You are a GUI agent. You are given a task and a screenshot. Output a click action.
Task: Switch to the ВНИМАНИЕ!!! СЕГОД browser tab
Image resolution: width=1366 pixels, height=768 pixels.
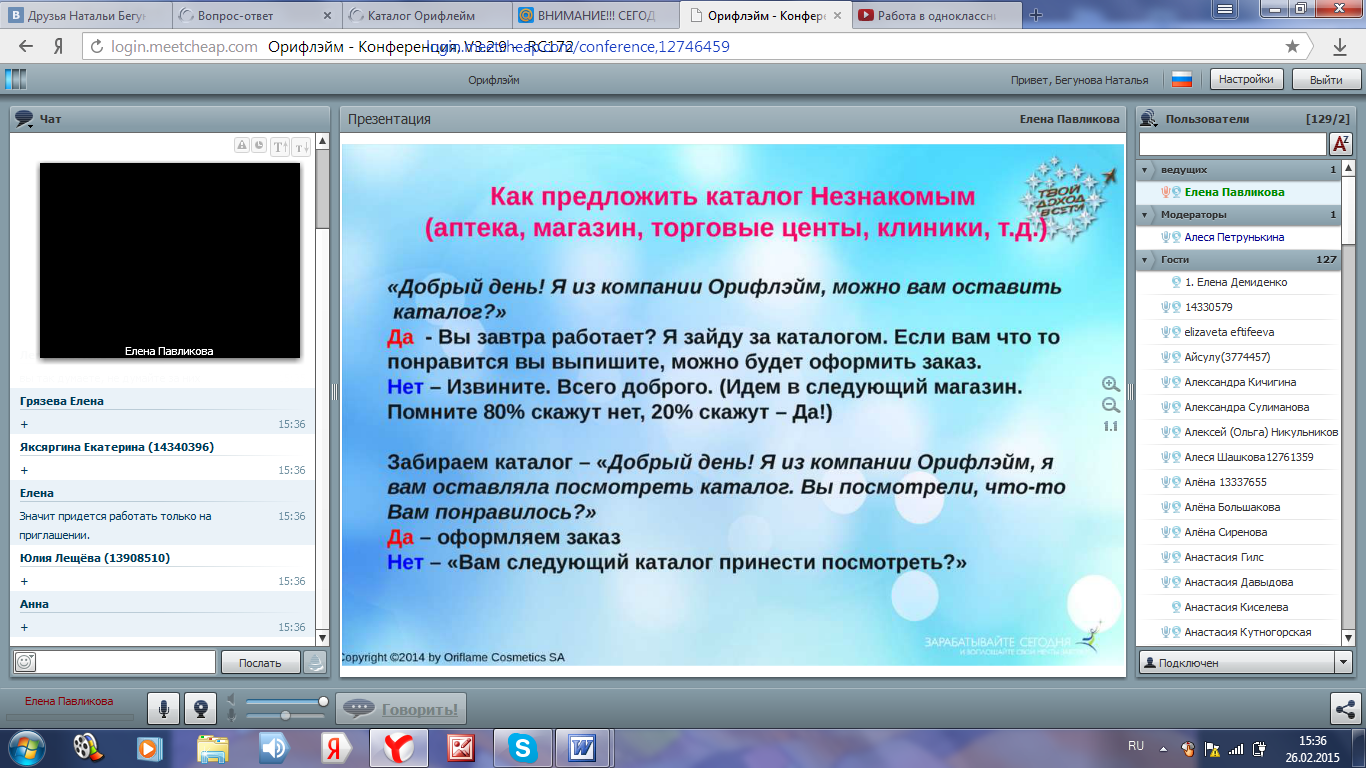[x=598, y=15]
